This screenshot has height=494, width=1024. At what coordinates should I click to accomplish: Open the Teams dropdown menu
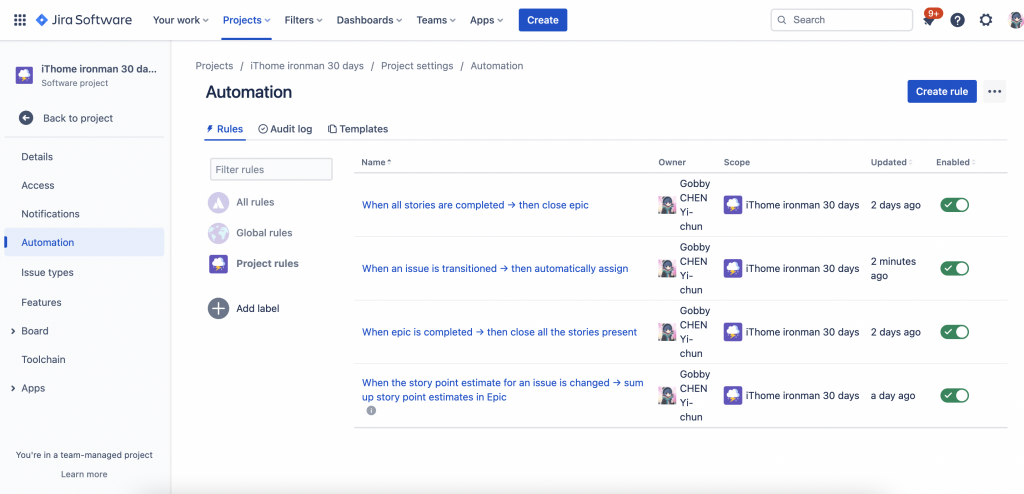(x=436, y=20)
